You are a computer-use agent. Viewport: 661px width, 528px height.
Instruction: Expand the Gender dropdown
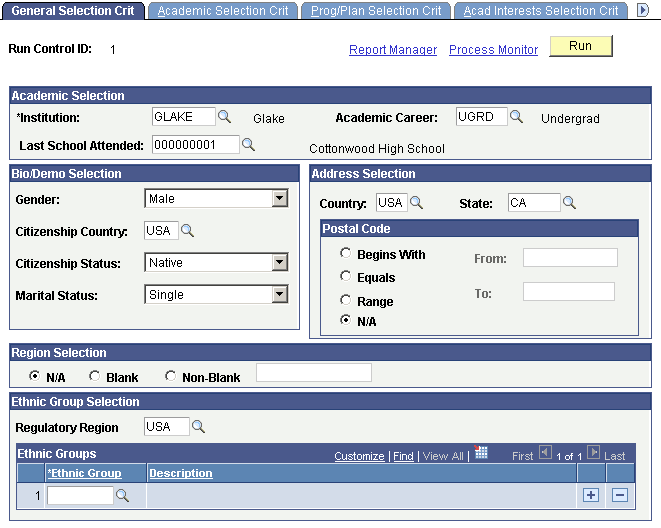279,198
